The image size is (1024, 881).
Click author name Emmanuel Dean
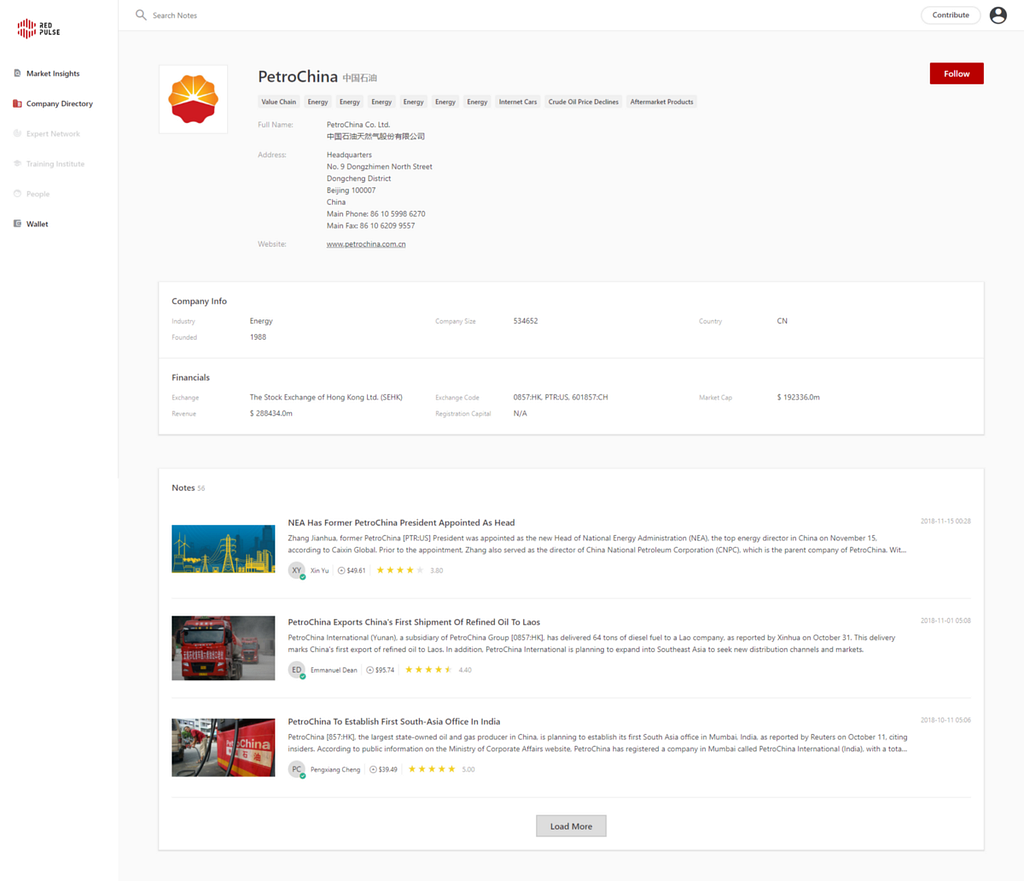pyautogui.click(x=334, y=670)
